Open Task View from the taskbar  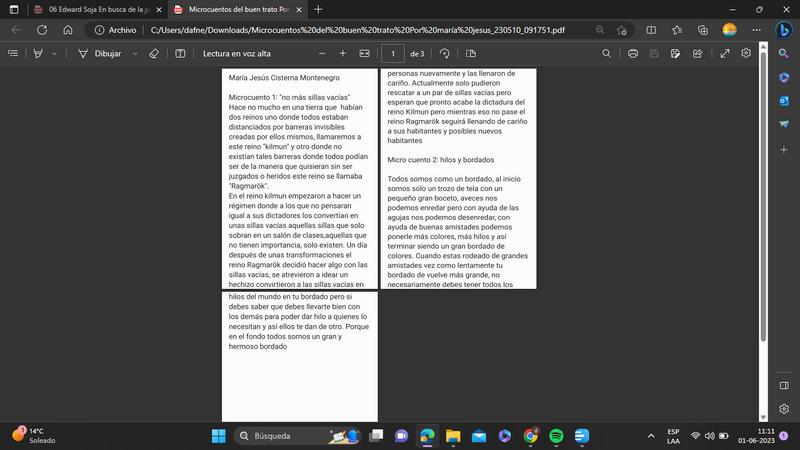pyautogui.click(x=376, y=436)
